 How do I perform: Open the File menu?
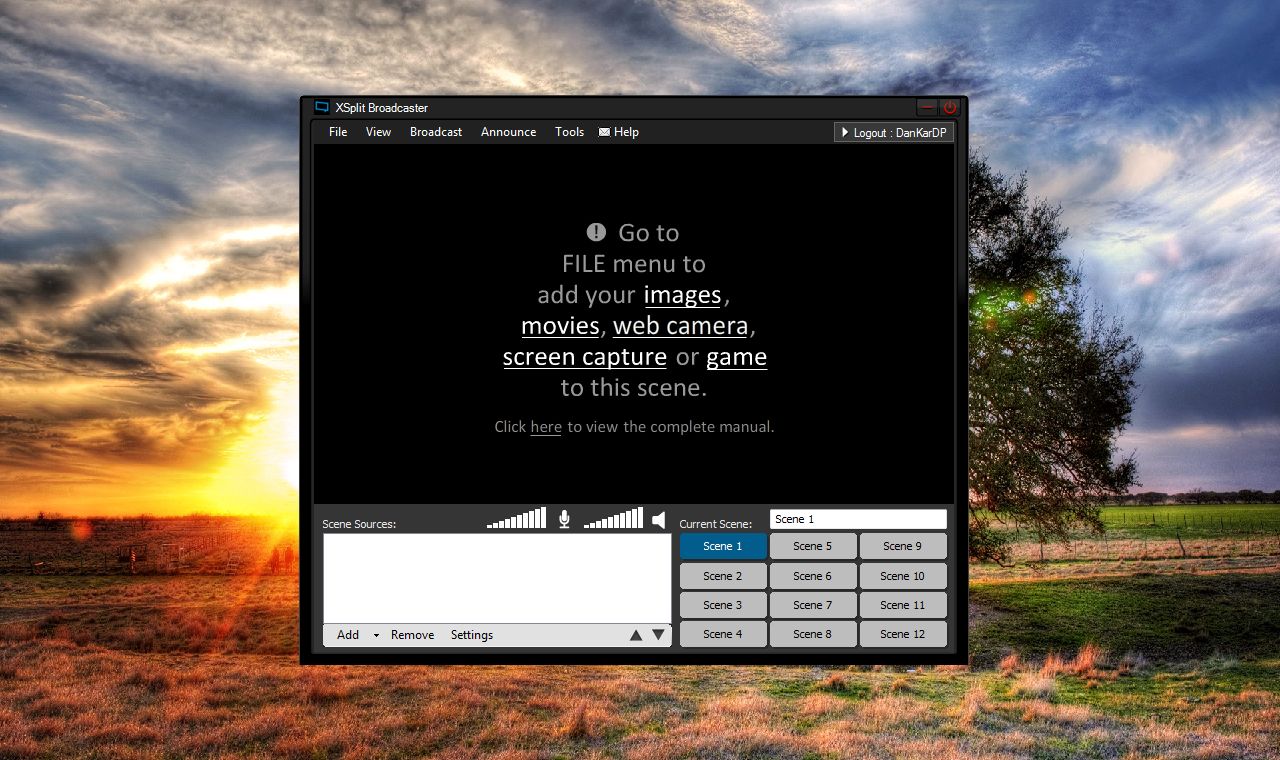click(338, 132)
